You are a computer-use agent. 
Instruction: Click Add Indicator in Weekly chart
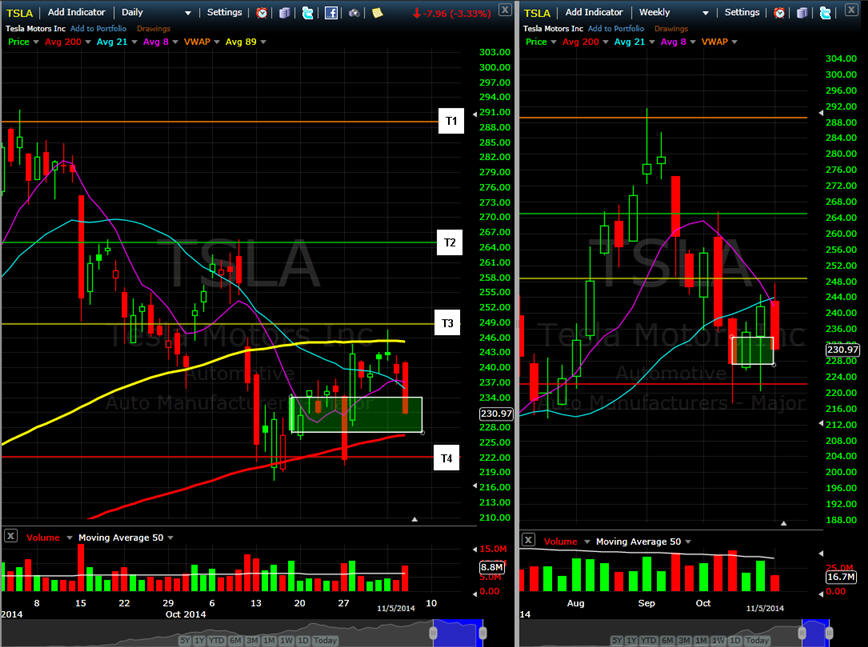click(594, 12)
